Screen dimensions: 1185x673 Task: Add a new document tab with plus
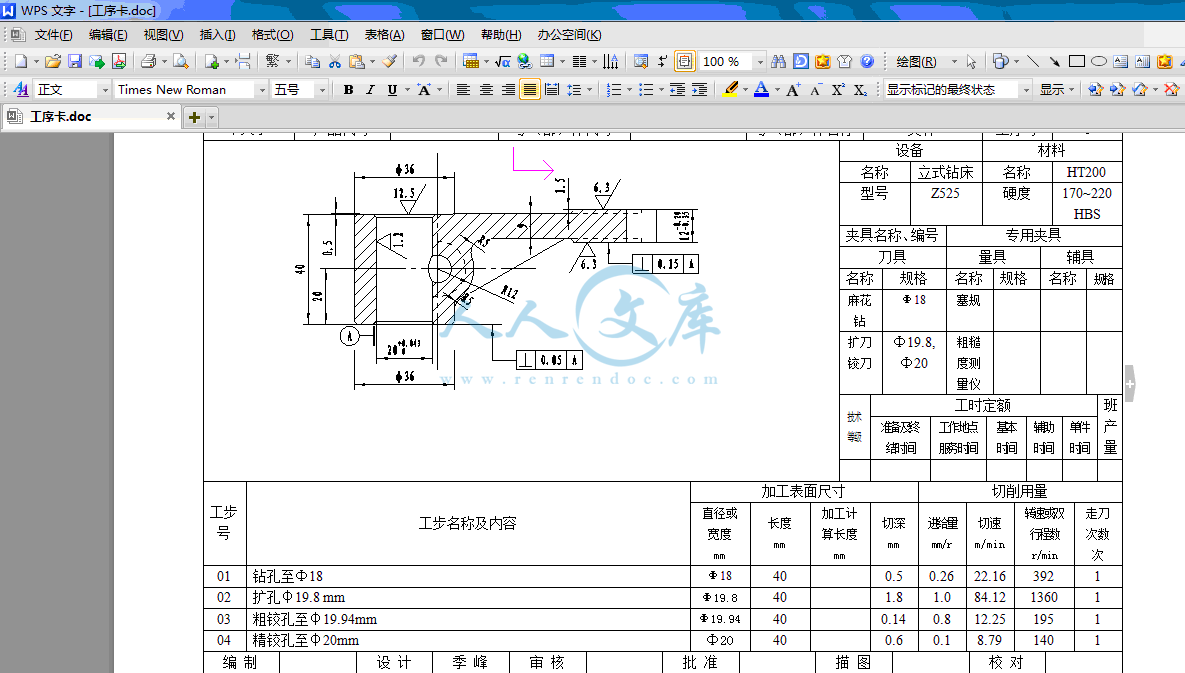194,117
